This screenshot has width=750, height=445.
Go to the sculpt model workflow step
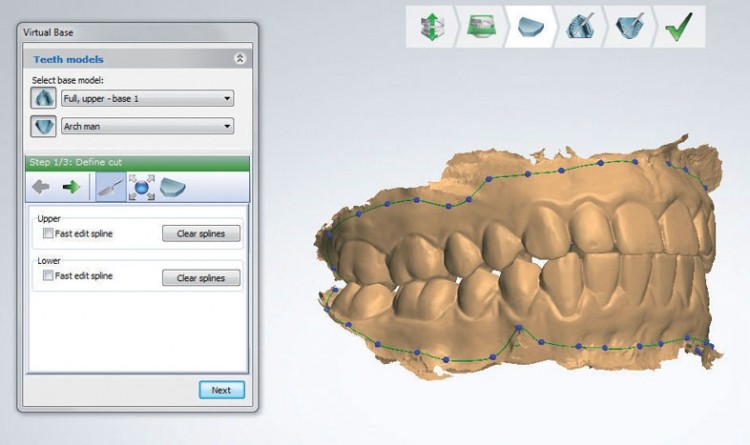click(x=580, y=26)
